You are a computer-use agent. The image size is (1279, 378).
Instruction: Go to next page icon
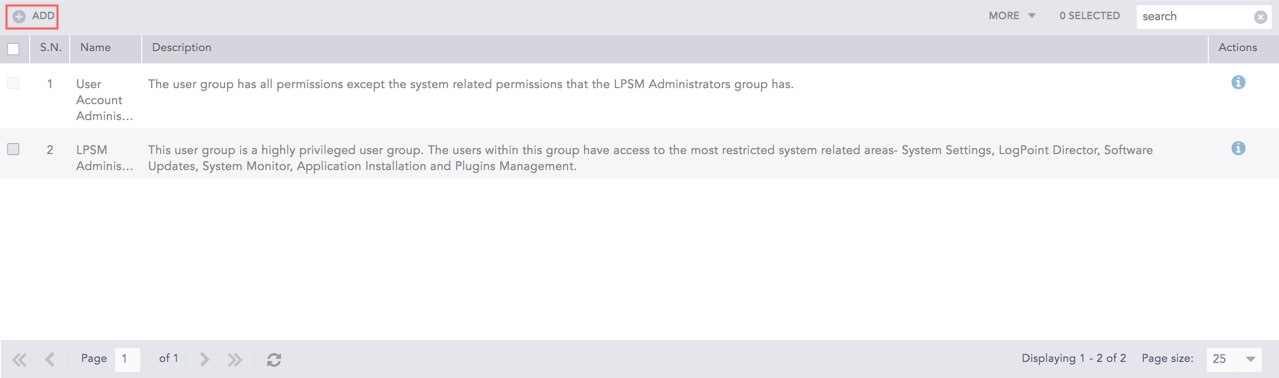coord(204,359)
